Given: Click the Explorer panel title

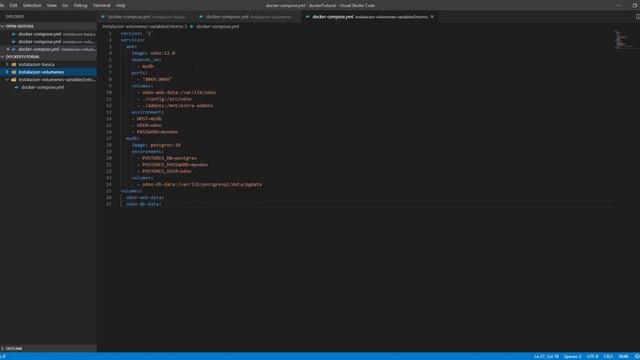Looking at the screenshot, I should point(15,17).
